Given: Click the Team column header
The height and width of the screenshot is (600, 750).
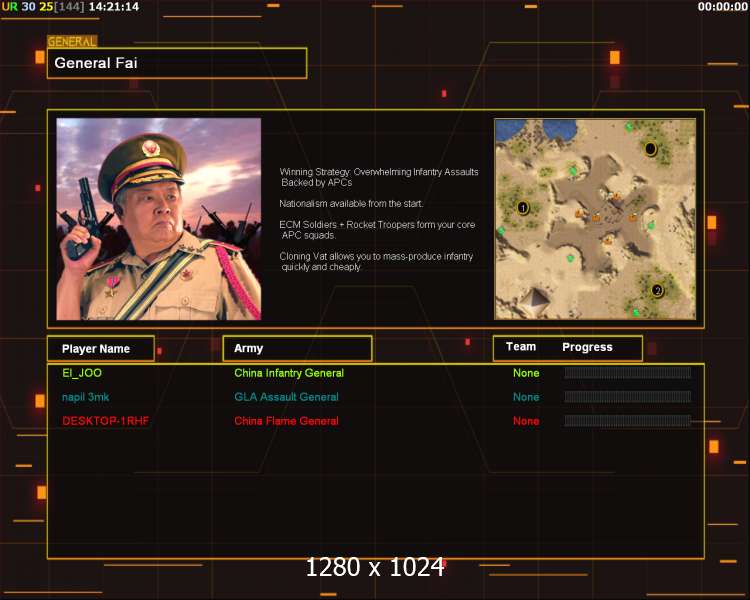Looking at the screenshot, I should tap(521, 347).
